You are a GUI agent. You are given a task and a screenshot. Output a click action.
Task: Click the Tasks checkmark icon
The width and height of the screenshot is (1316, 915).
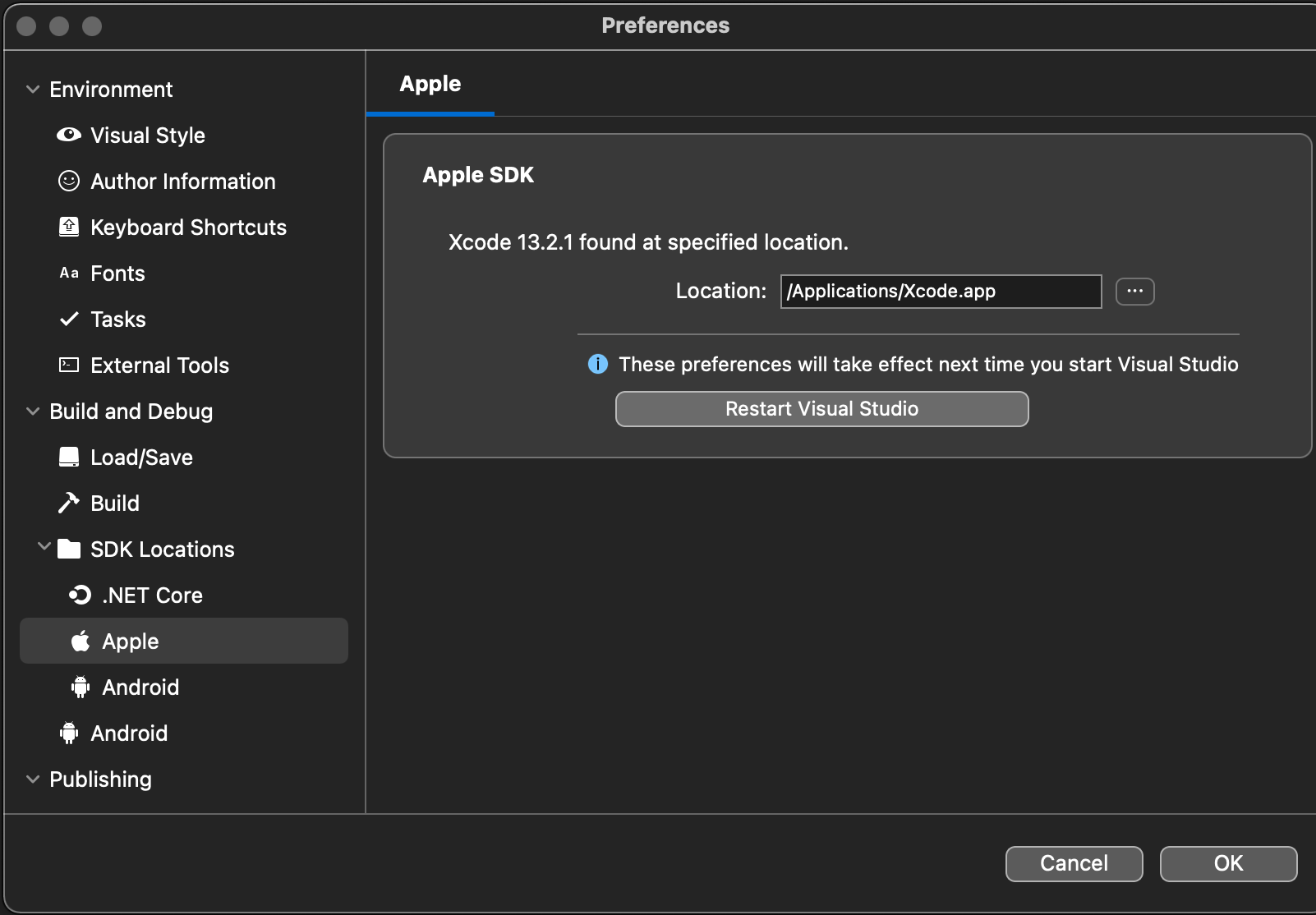pos(69,319)
